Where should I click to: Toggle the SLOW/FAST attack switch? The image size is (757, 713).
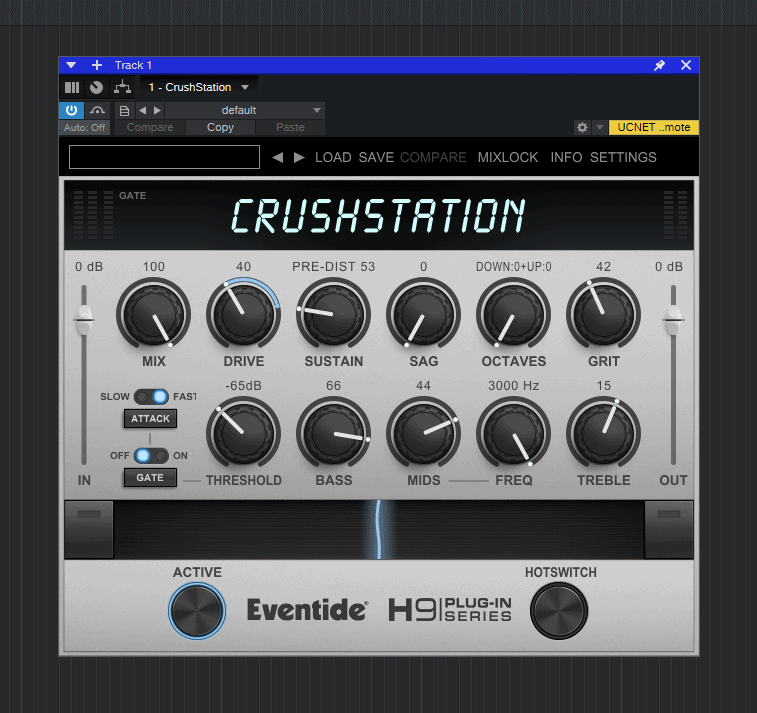pyautogui.click(x=151, y=397)
